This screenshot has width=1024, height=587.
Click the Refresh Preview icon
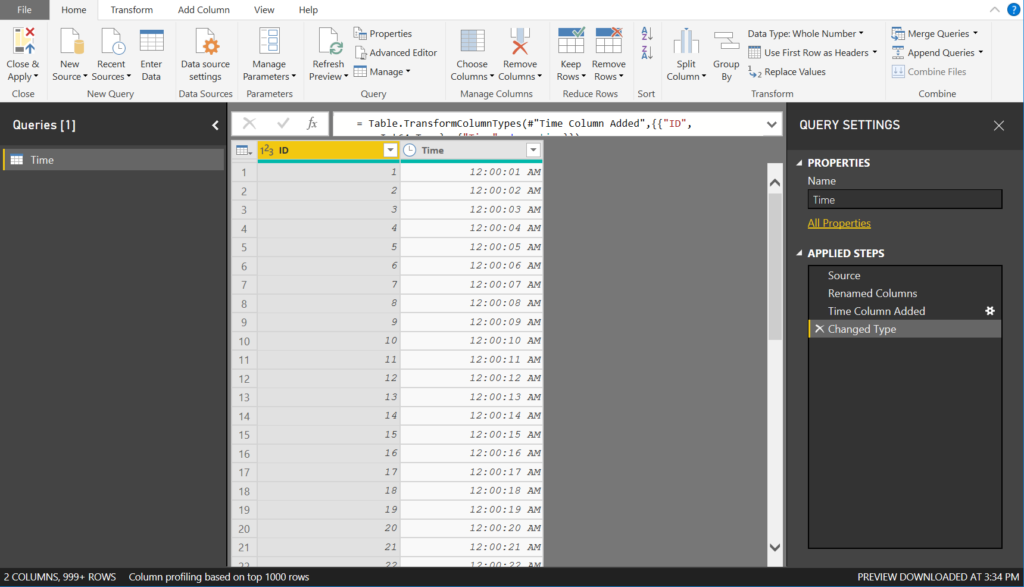tap(328, 42)
